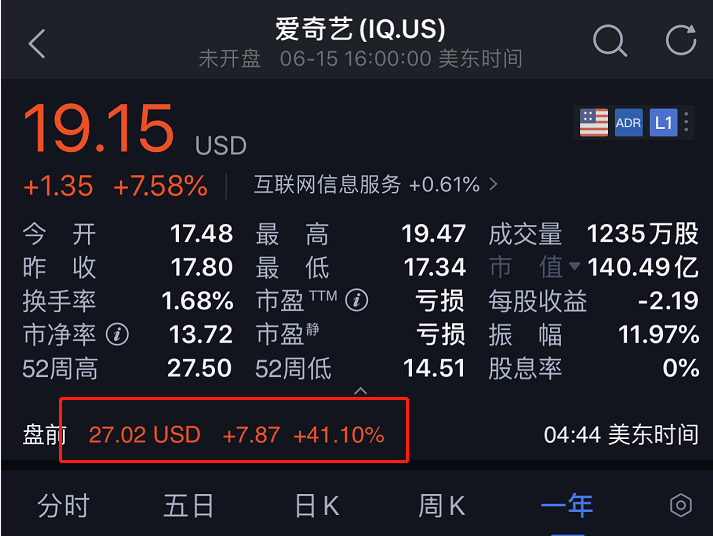Image resolution: width=713 pixels, height=536 pixels.
Task: Tap info icon beside 市净率
Action: click(118, 334)
